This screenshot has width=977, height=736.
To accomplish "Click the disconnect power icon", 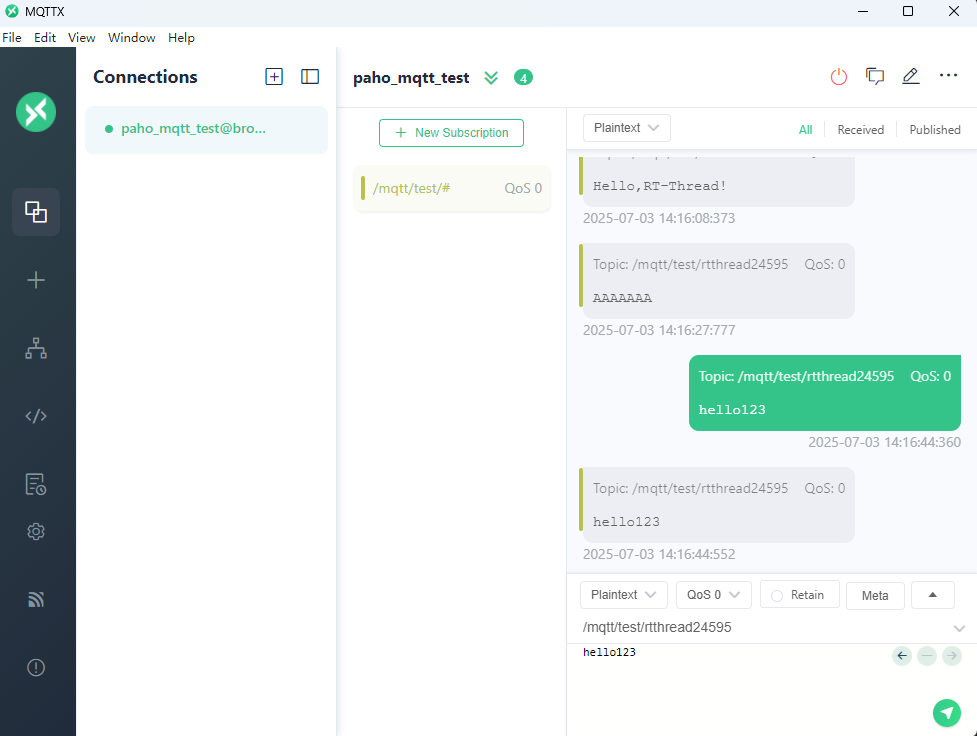I will click(x=838, y=77).
